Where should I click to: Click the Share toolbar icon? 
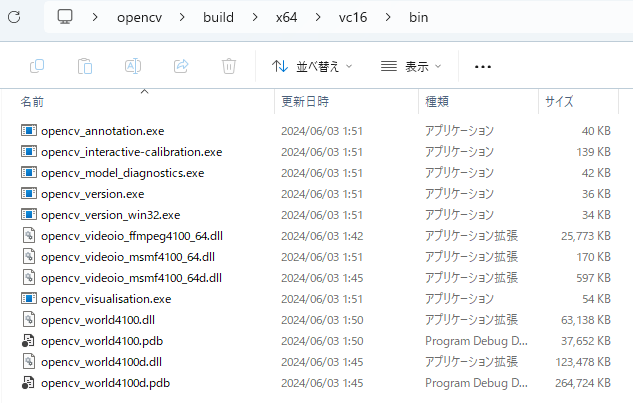point(181,66)
